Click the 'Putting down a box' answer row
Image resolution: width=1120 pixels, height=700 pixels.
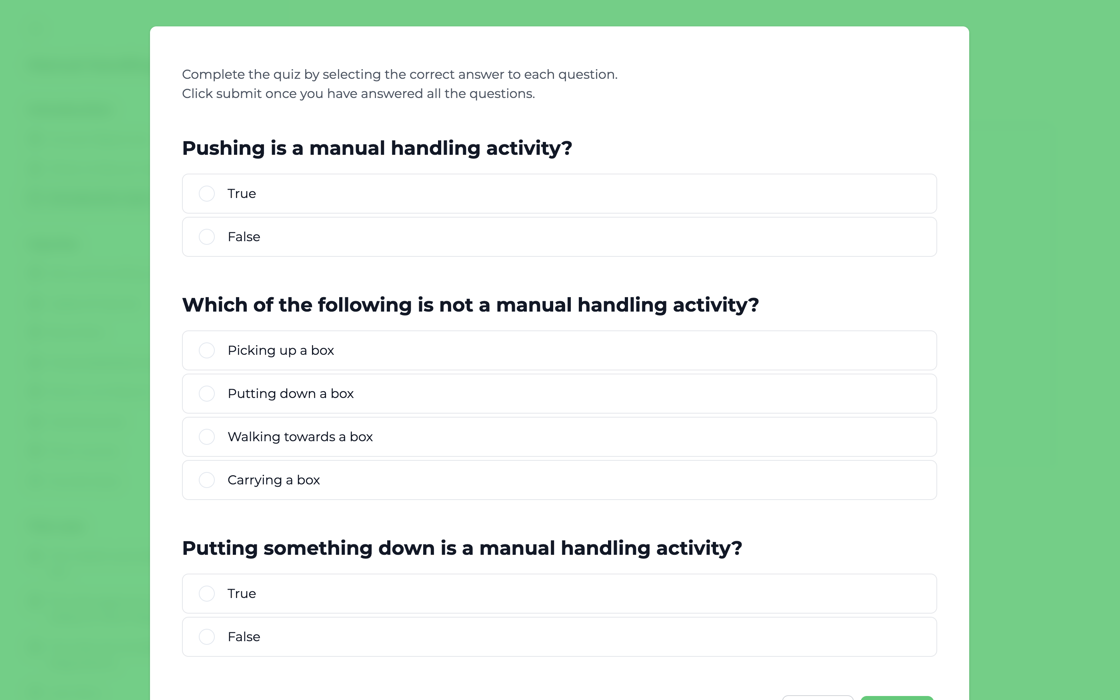[559, 393]
